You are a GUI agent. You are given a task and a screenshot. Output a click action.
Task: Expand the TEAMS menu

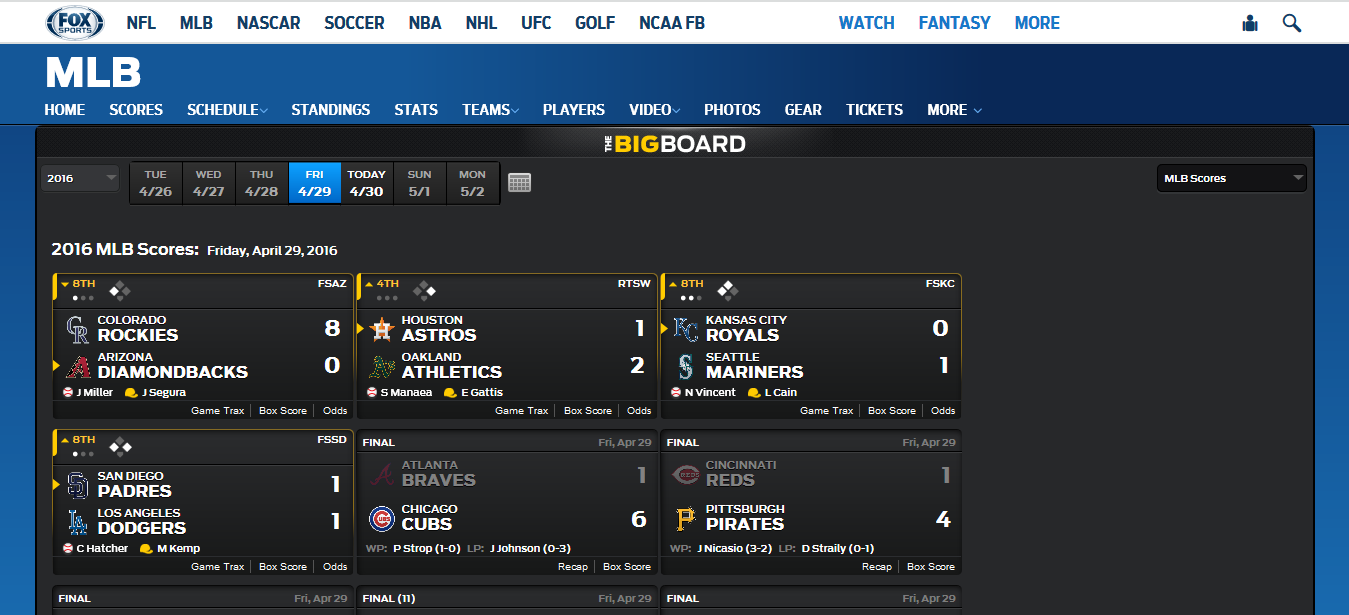point(490,110)
